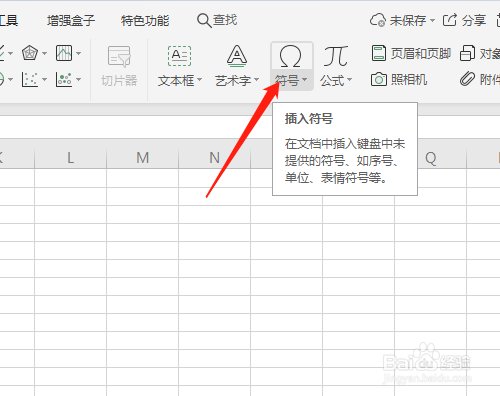The width and height of the screenshot is (500, 396).
Task: Open the 增强盒子 tab
Action: pos(71,21)
